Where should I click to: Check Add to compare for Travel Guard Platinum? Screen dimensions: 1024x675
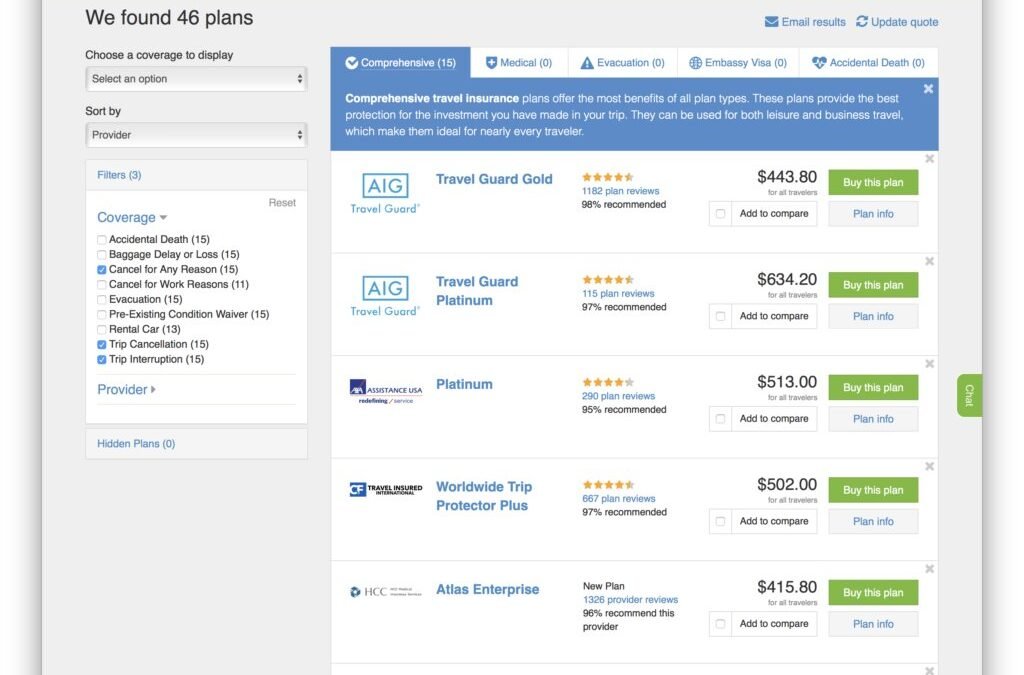coord(720,316)
